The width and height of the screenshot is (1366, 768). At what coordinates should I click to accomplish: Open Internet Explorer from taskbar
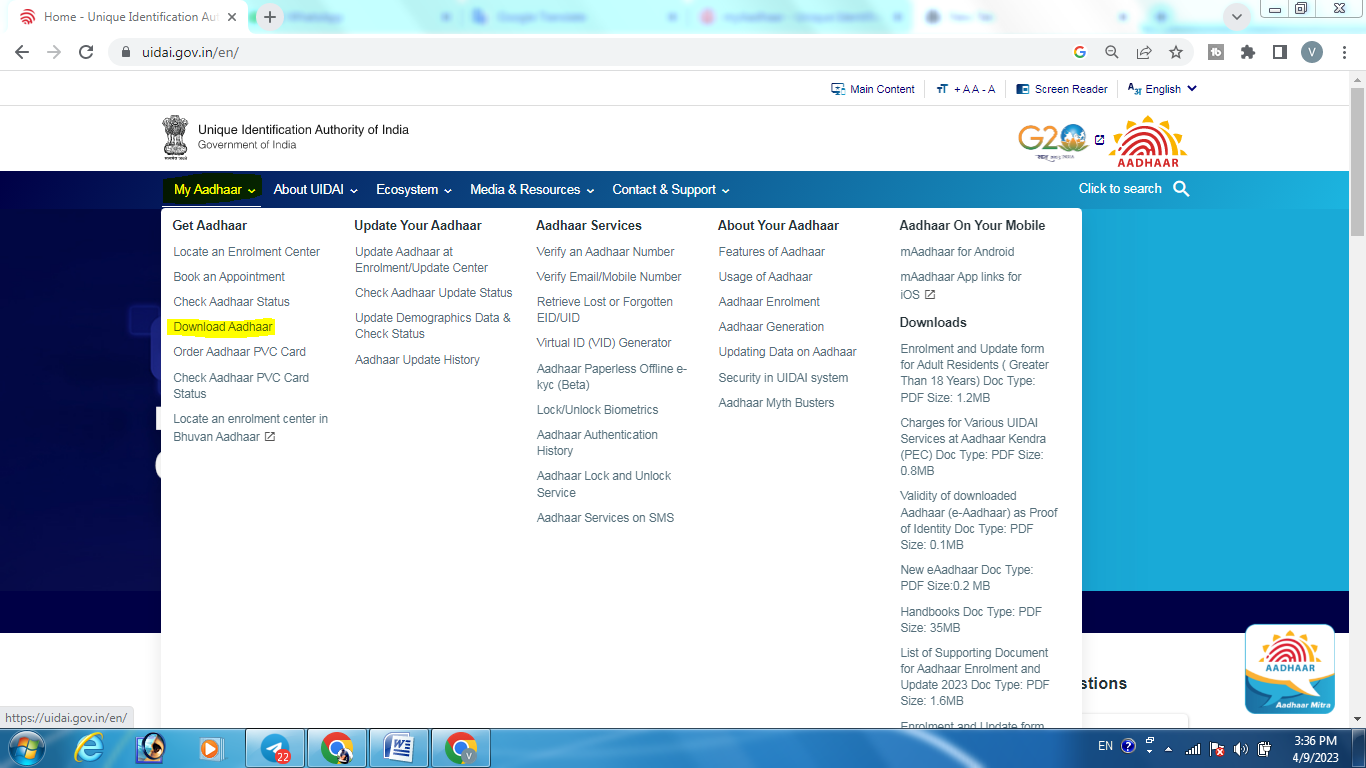click(89, 748)
